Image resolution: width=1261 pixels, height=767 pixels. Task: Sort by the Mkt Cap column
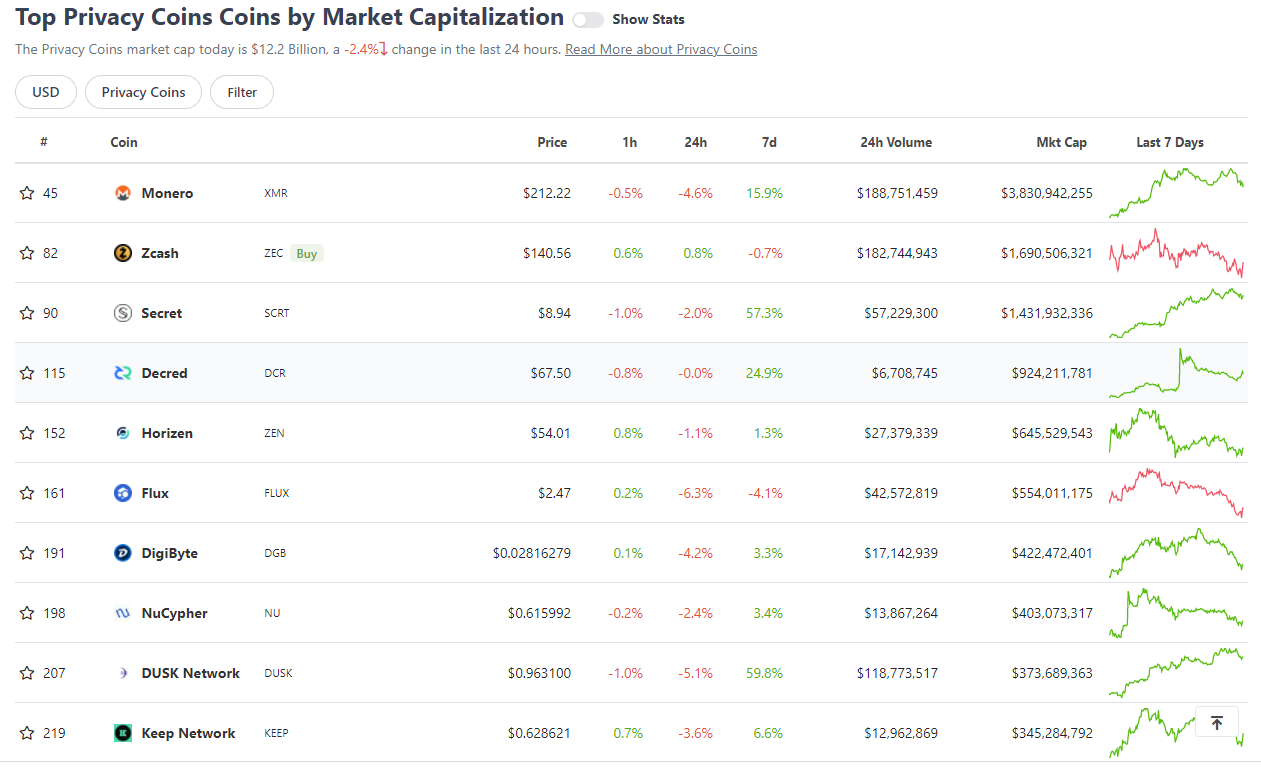point(1062,142)
